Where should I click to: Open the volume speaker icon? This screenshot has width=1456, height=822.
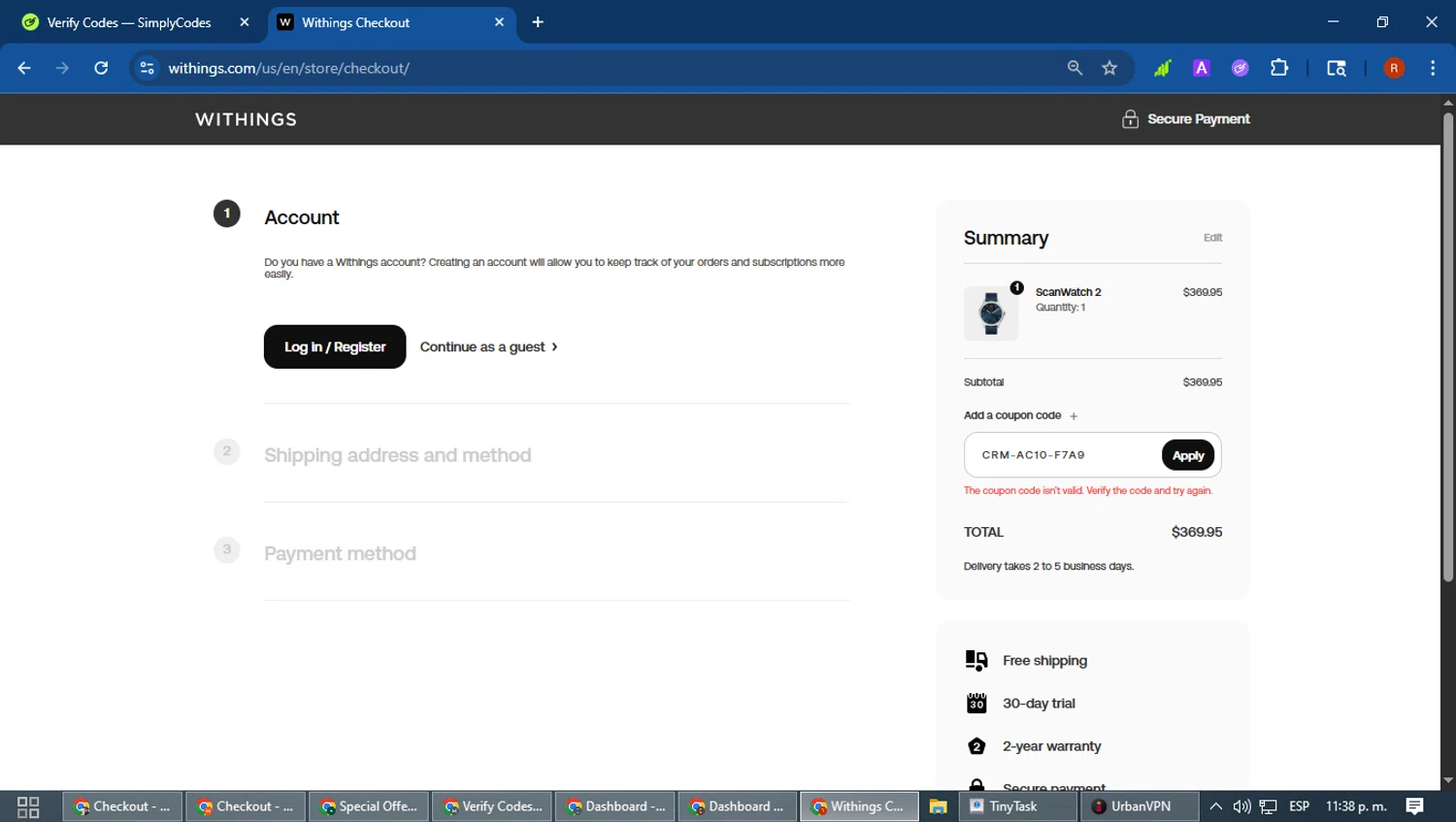(1241, 806)
